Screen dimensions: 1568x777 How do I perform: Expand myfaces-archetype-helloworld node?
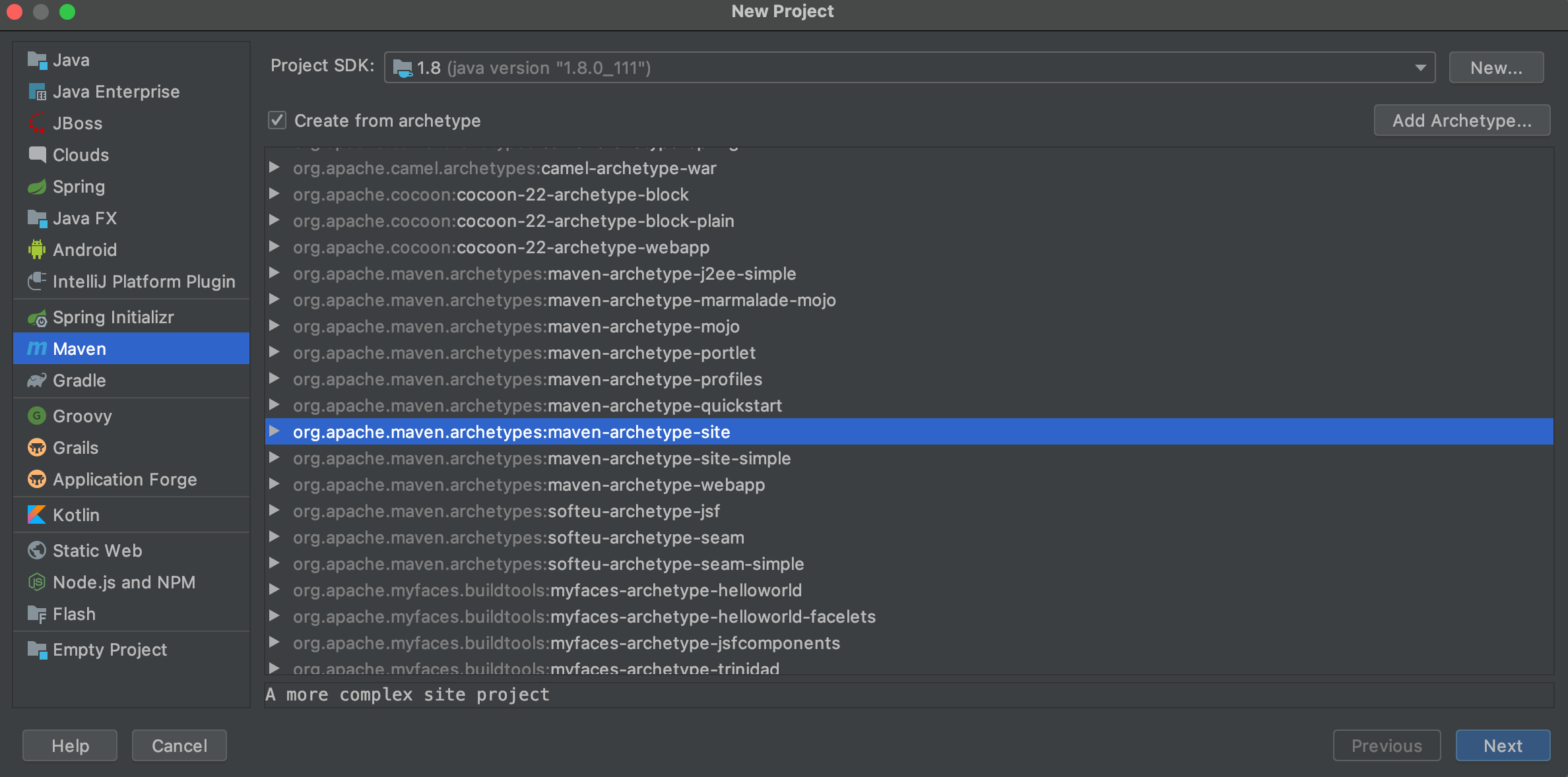pos(275,590)
